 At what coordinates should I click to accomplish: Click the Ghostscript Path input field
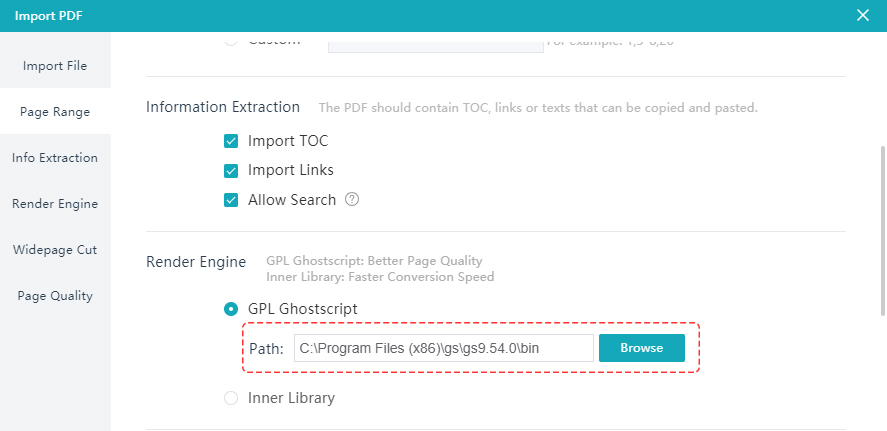coord(444,348)
